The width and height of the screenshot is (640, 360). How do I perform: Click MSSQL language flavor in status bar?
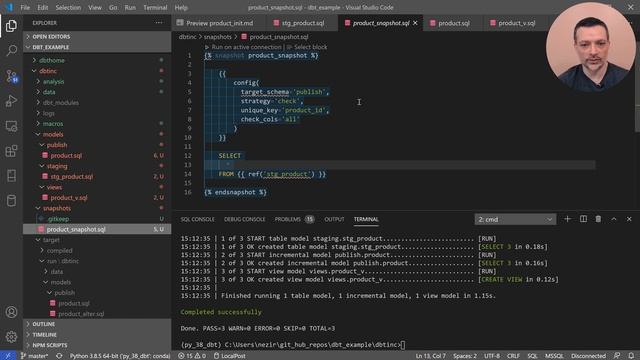pos(554,356)
